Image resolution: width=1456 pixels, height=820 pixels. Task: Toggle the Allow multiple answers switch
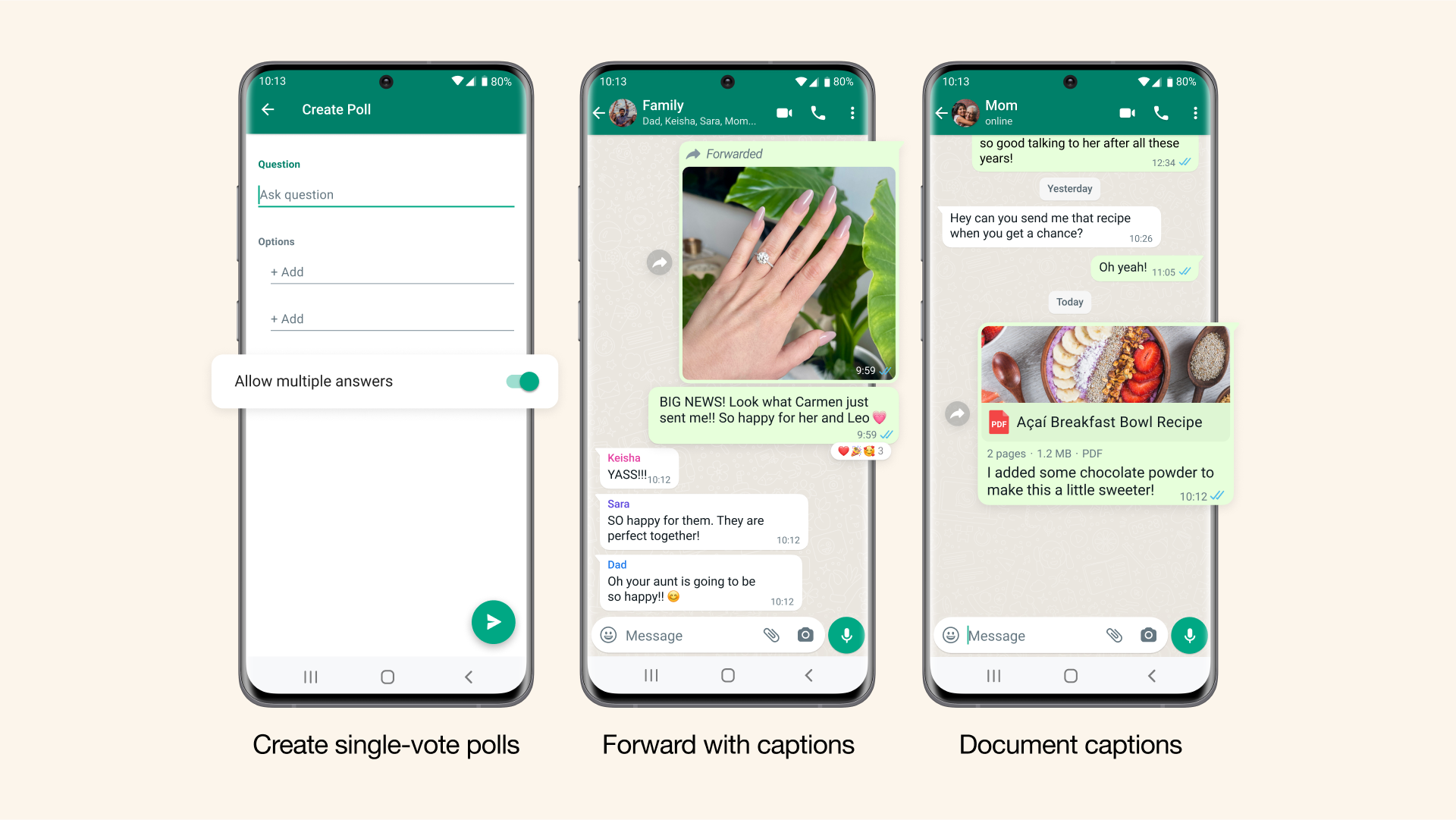click(521, 381)
